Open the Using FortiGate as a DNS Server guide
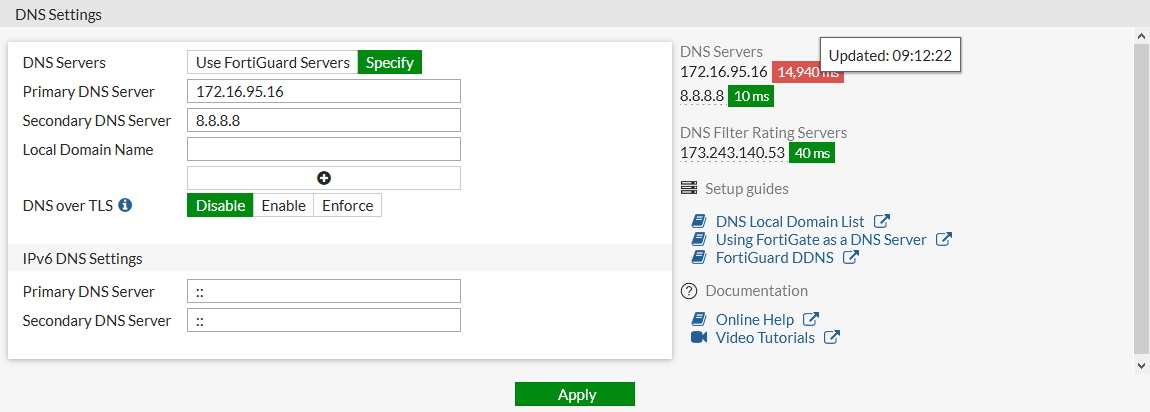 [820, 240]
